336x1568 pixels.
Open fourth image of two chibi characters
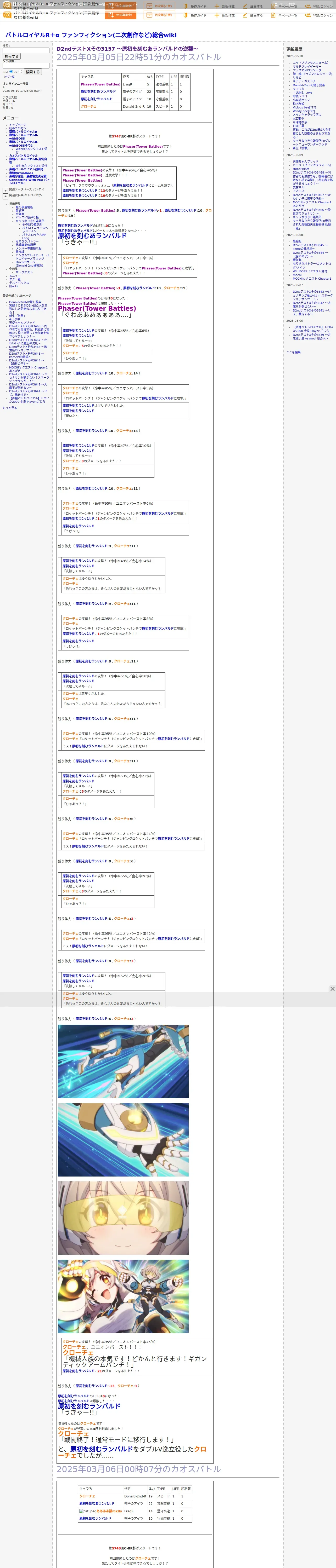click(123, 1296)
